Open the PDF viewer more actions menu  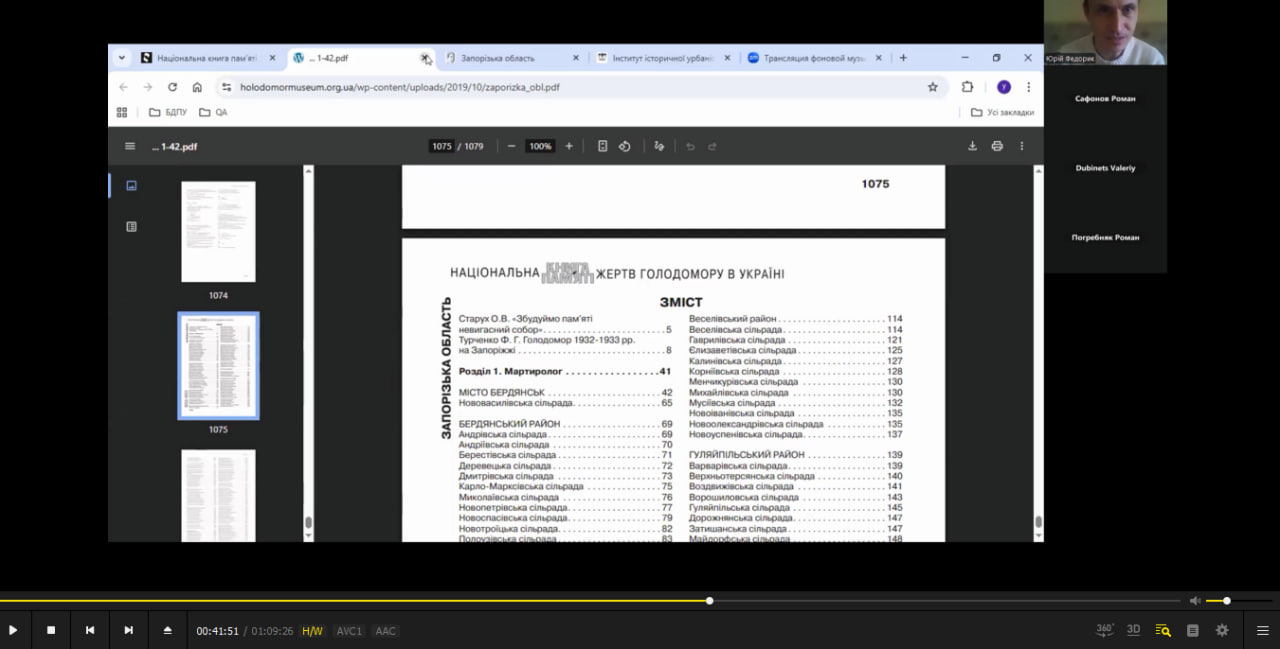pos(1021,146)
